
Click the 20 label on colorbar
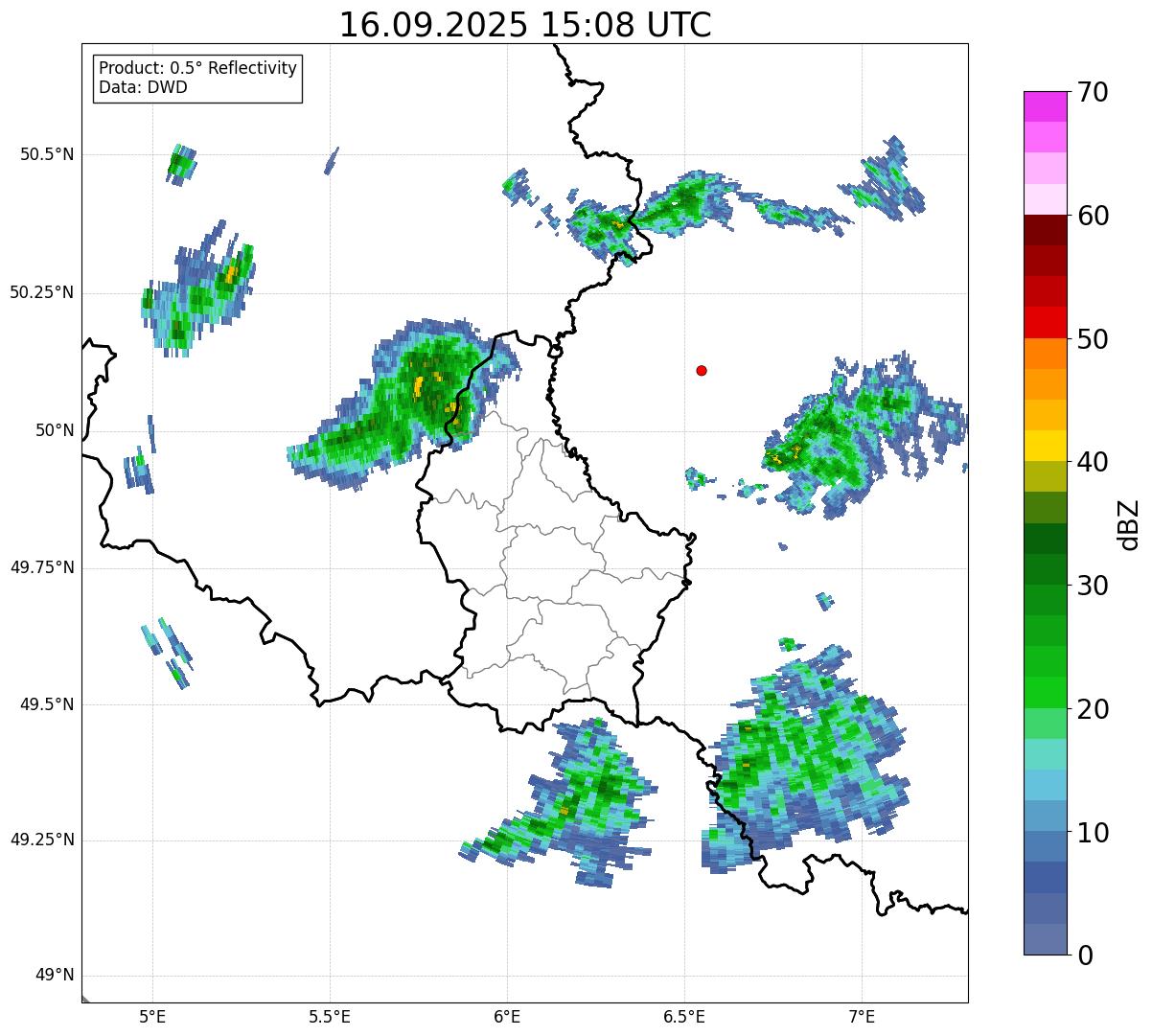(x=1092, y=709)
